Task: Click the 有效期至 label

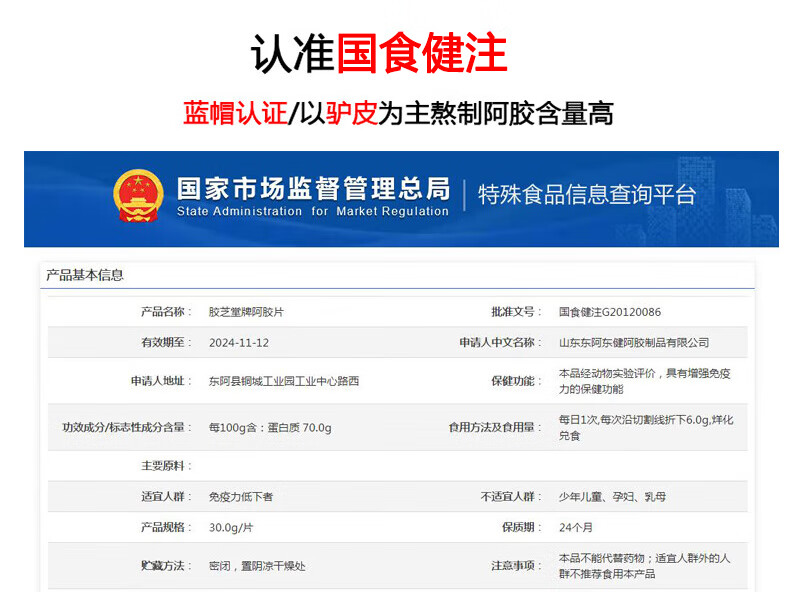Action: click(x=166, y=343)
